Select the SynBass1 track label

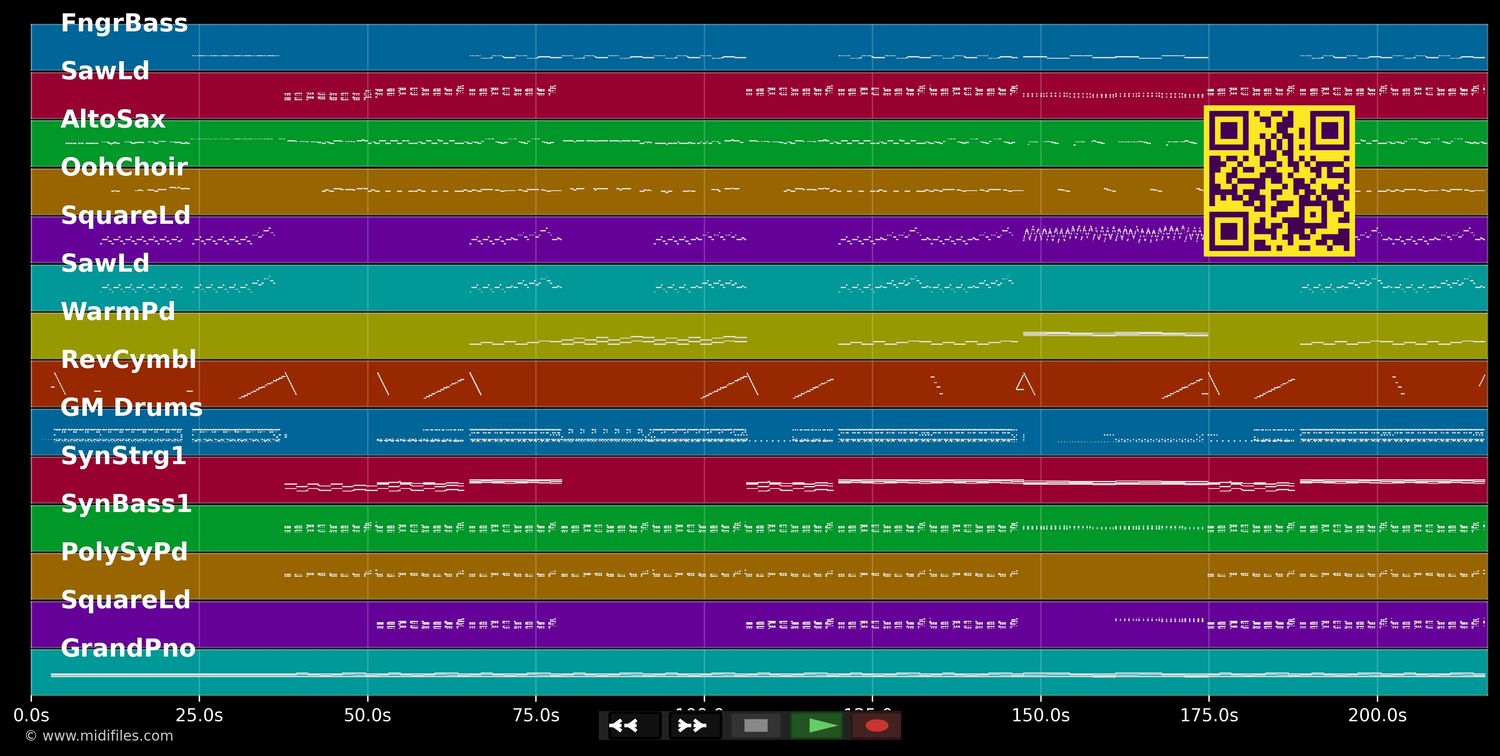[126, 504]
